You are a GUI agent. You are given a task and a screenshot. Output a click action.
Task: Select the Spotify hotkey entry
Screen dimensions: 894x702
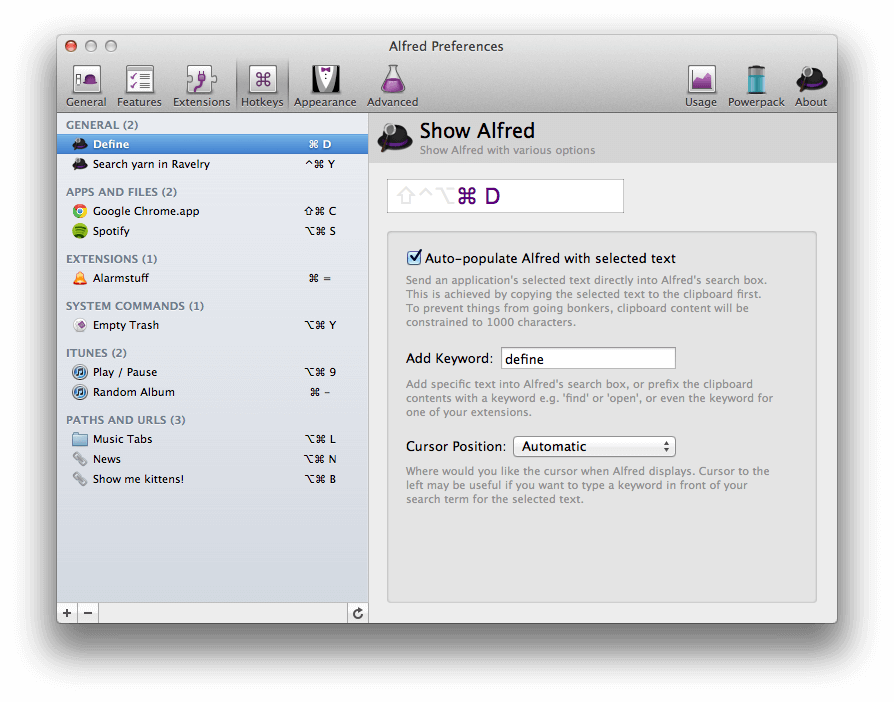pos(112,231)
